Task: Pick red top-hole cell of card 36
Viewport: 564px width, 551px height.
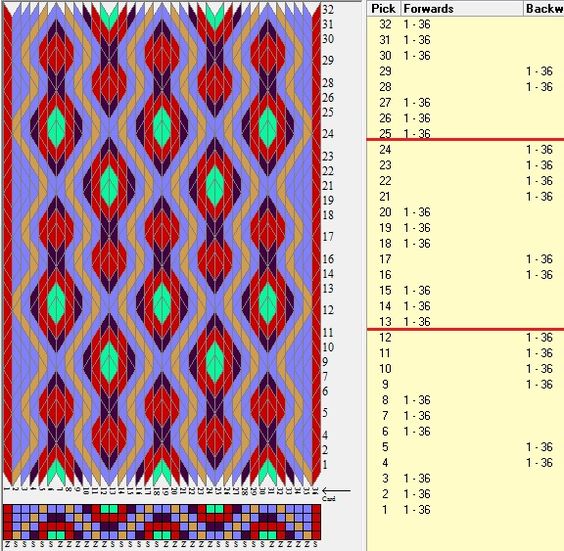Action: pyautogui.click(x=316, y=509)
